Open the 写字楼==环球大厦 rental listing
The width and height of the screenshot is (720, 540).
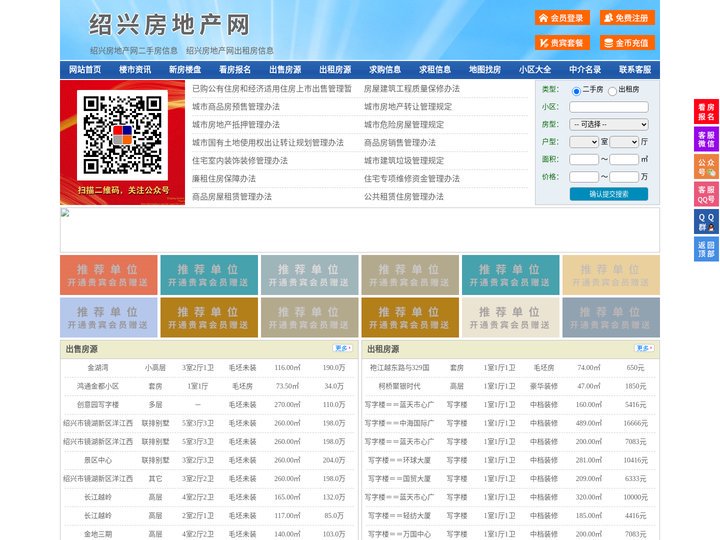click(399, 460)
